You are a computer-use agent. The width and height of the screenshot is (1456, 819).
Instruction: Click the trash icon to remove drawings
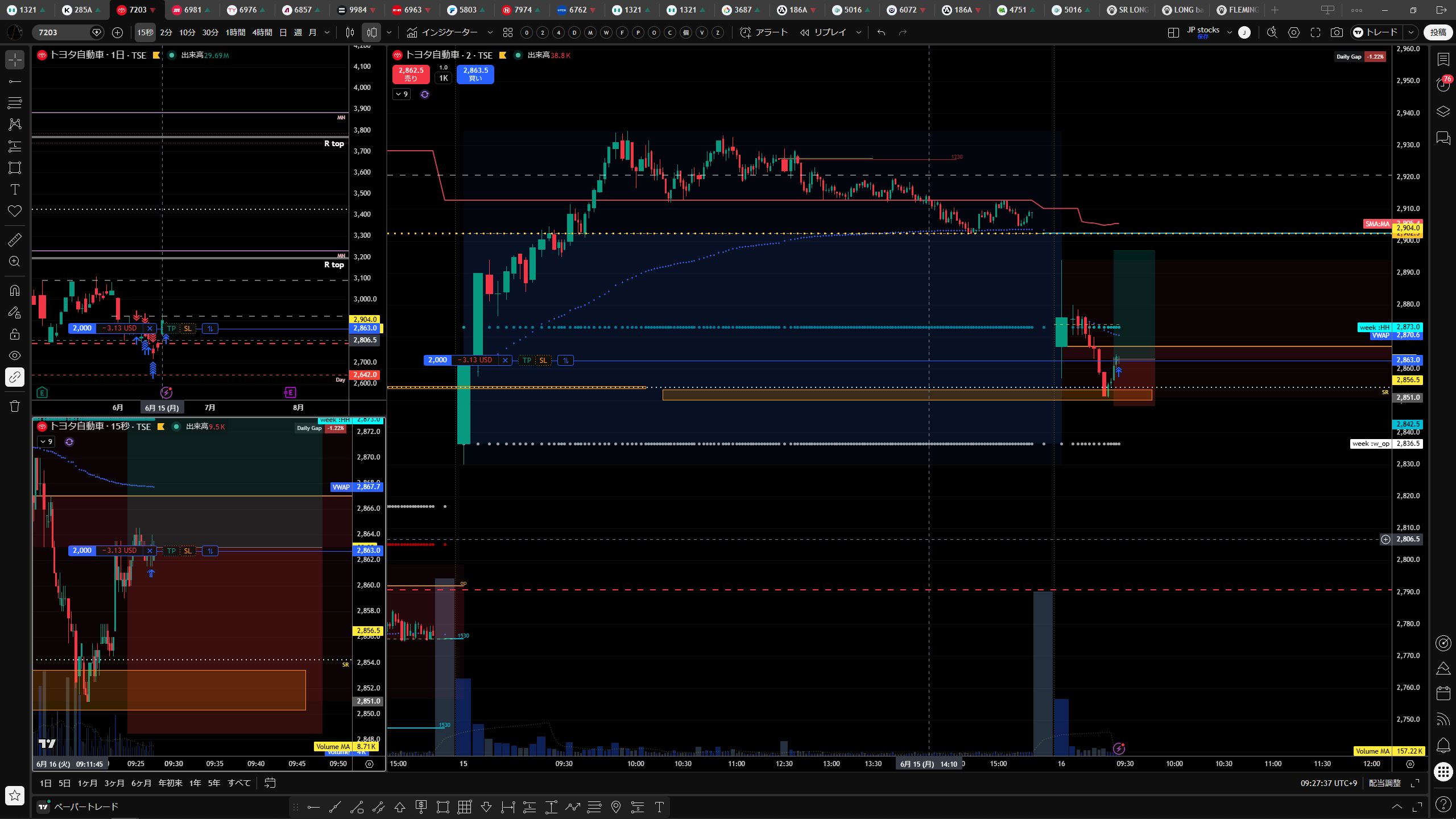[x=15, y=406]
